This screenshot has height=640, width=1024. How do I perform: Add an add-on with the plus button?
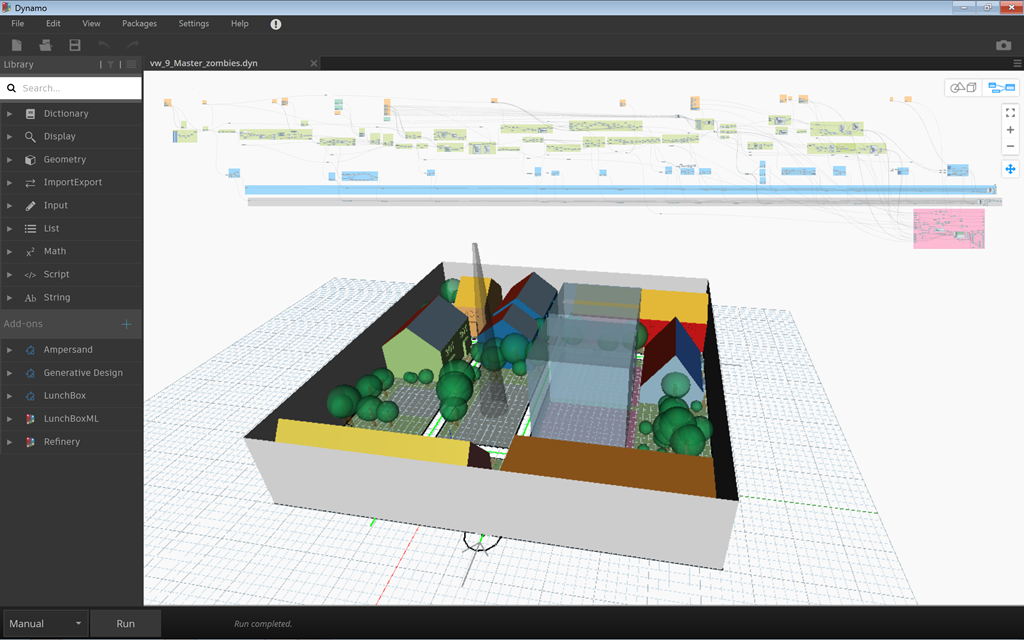(127, 324)
